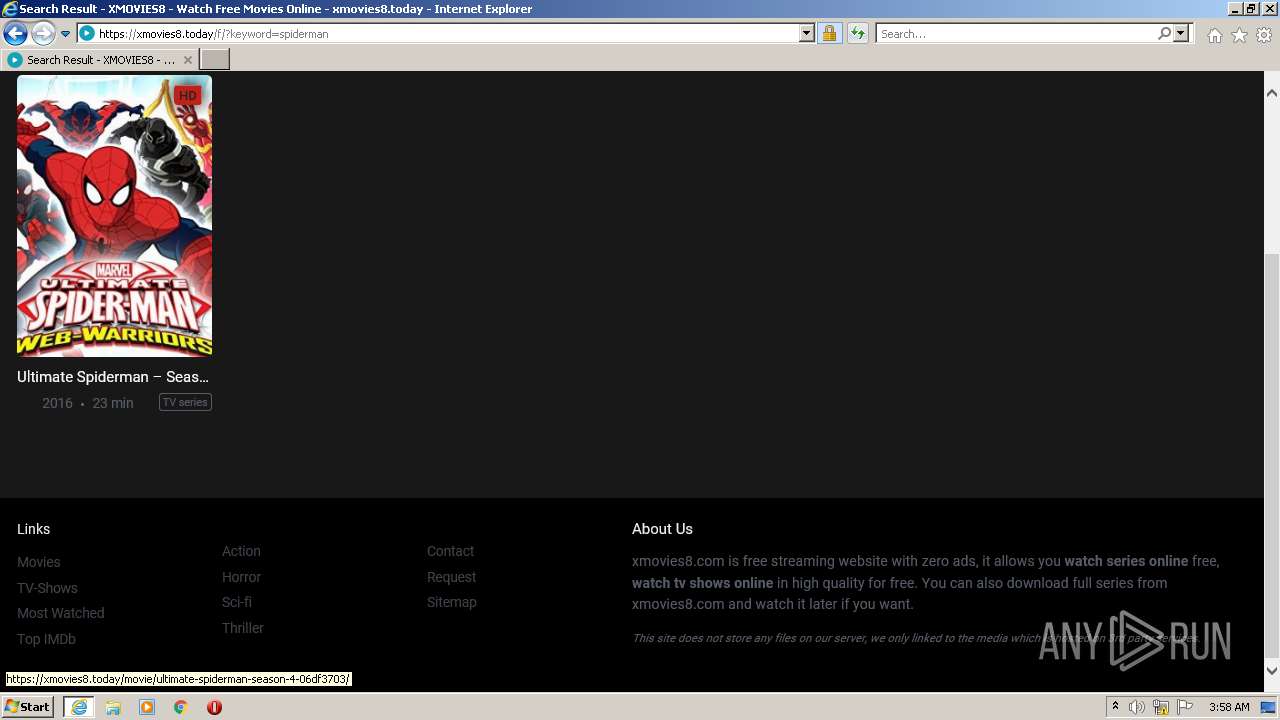Click the 3:58 AM clock
The image size is (1280, 720).
[1229, 707]
